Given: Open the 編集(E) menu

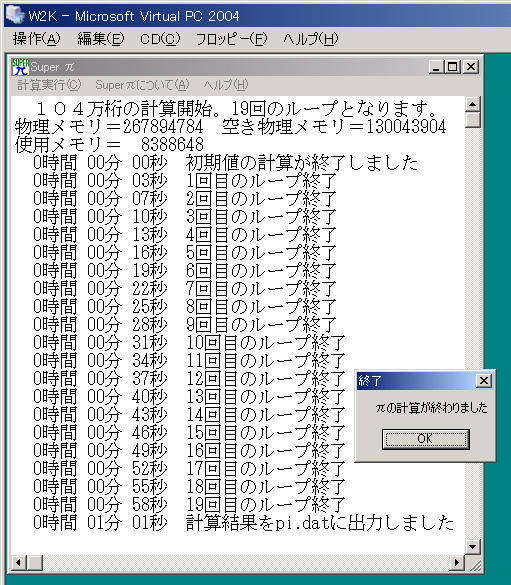Looking at the screenshot, I should pos(101,39).
